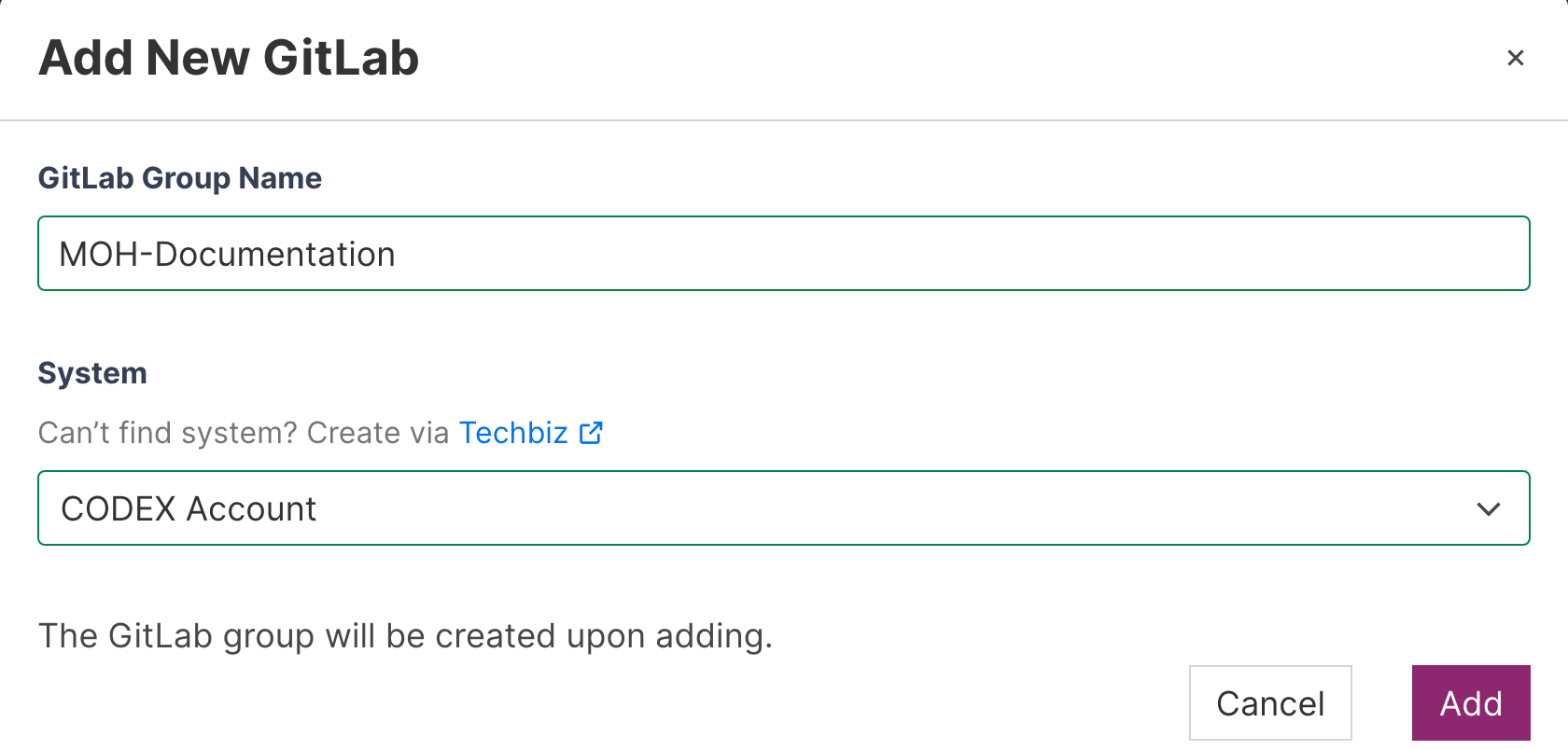Screen dimensions: 1568x750
Task: Expand the CODEX Account selection list
Action: click(783, 508)
